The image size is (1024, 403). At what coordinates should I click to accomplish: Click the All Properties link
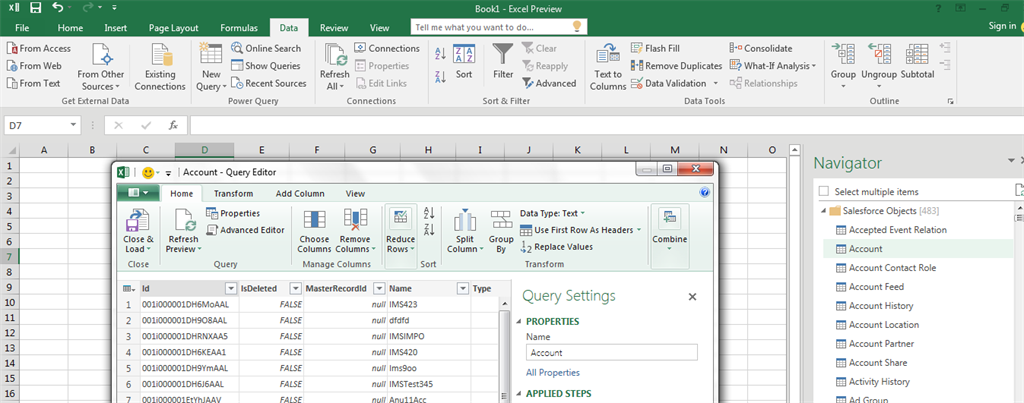[x=553, y=372]
